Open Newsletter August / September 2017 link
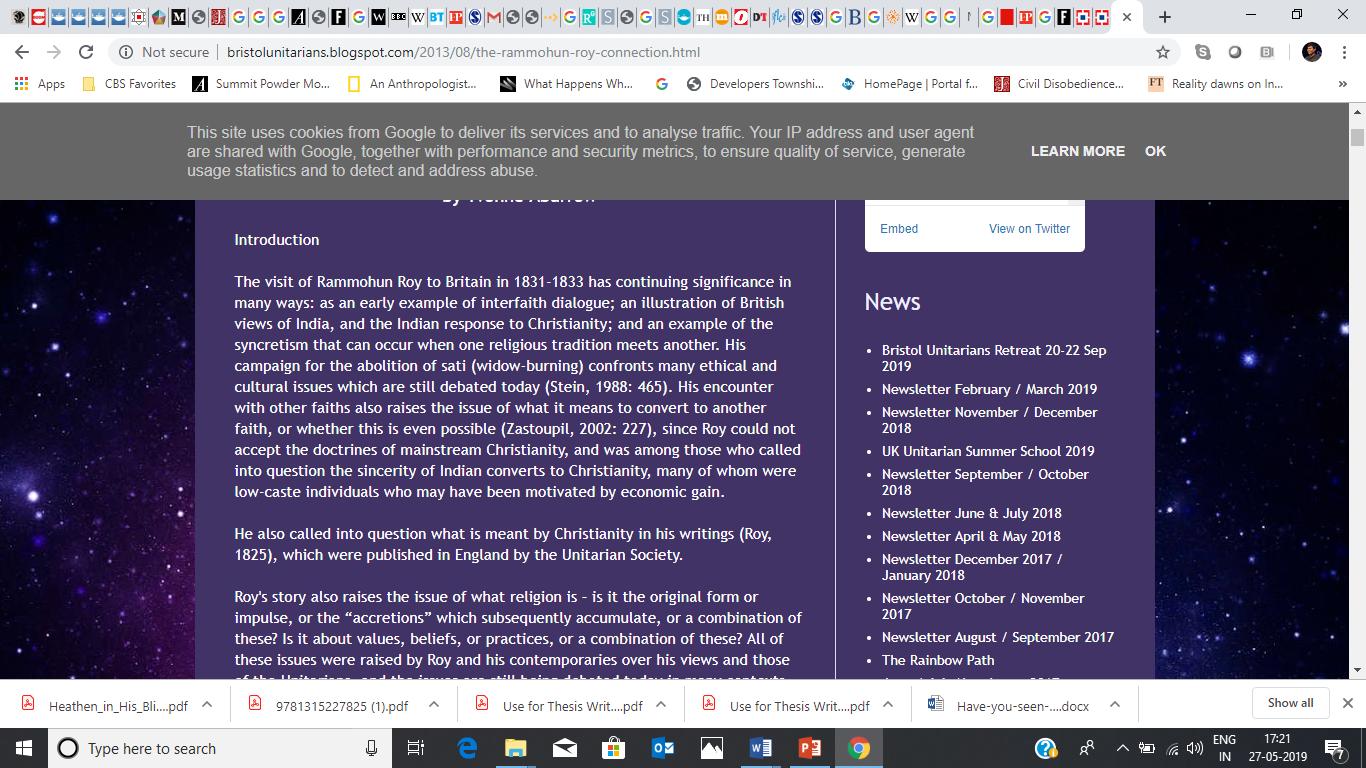This screenshot has width=1366, height=768. (x=998, y=637)
